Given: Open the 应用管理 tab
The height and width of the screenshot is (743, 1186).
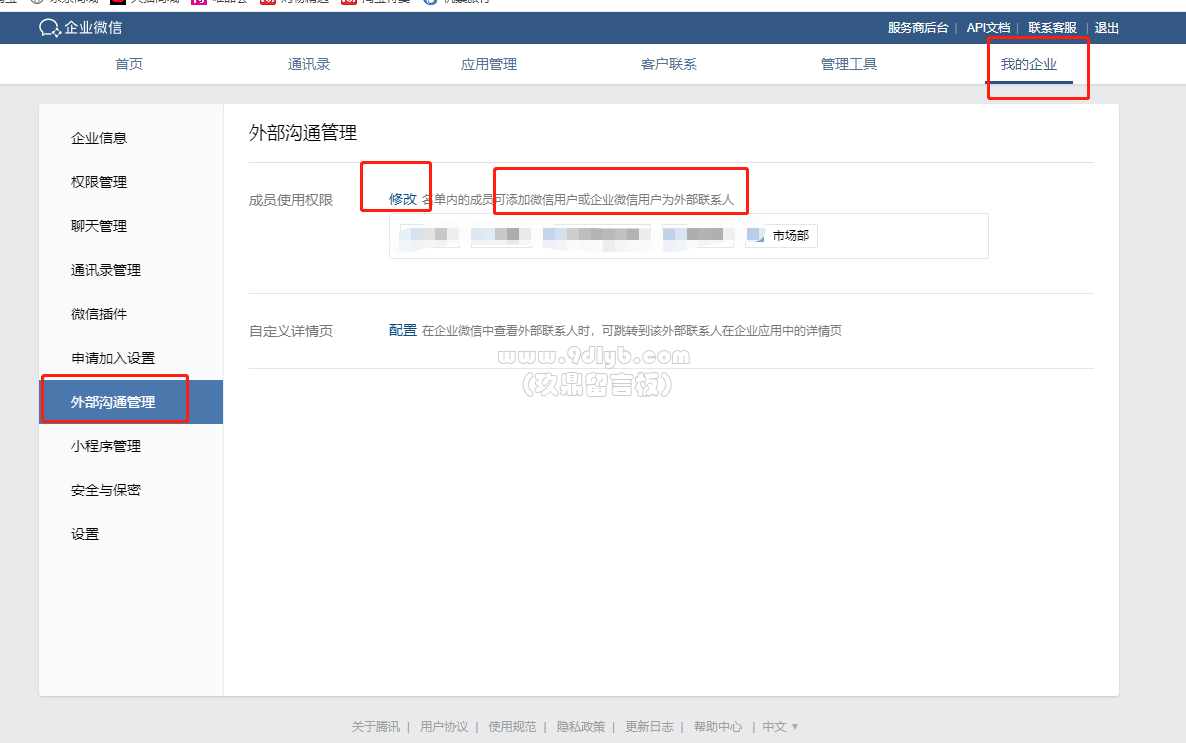Looking at the screenshot, I should 489,64.
